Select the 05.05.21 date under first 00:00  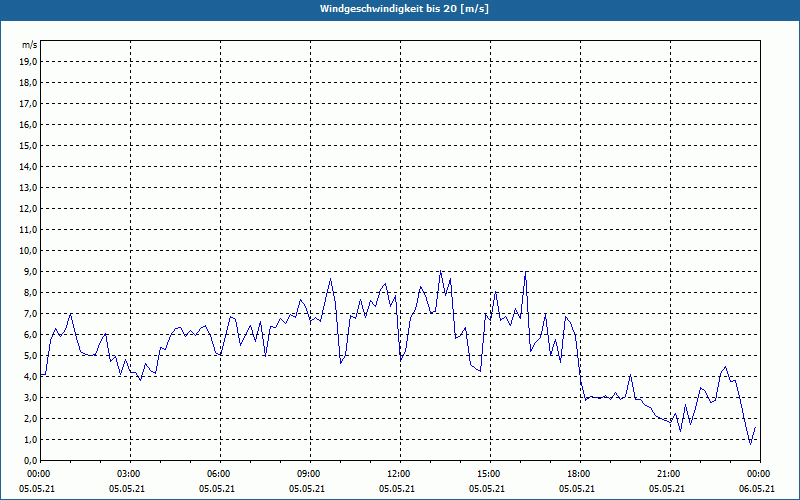37,489
